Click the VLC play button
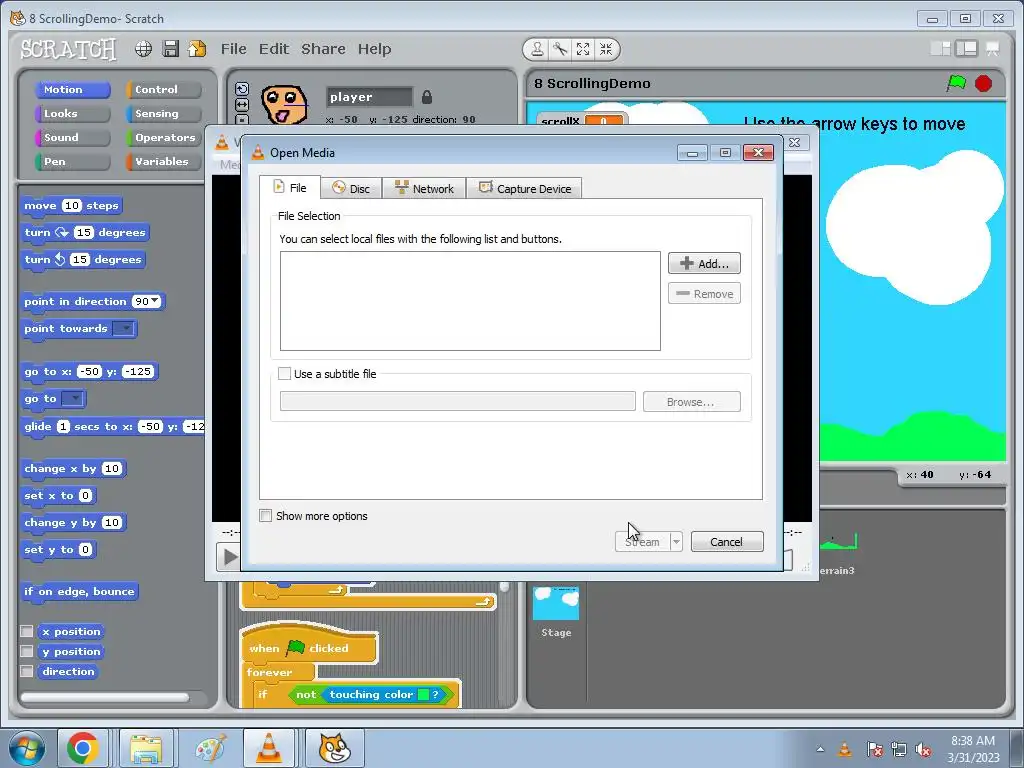This screenshot has width=1024, height=768. [x=228, y=557]
